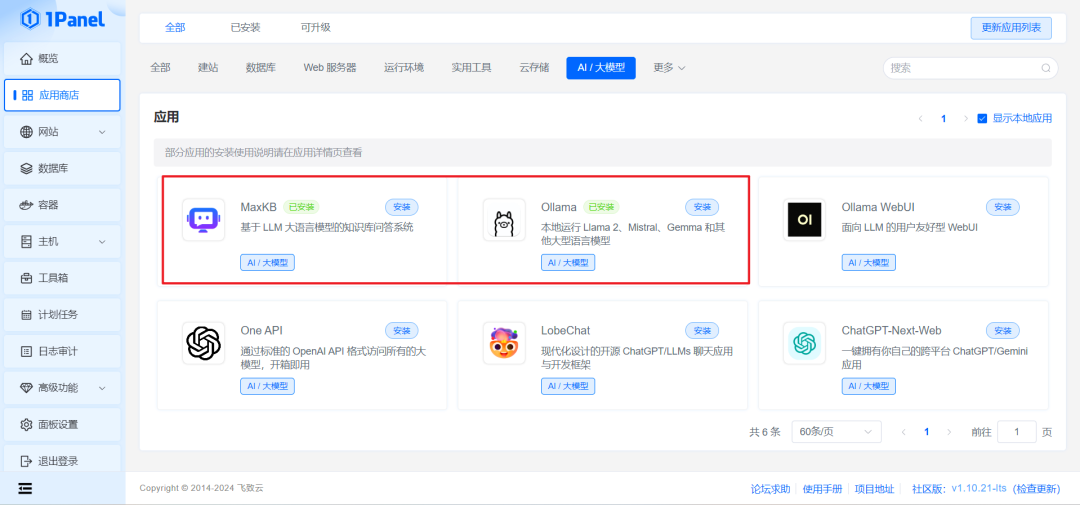Switch to the 已安装 tab

[245, 28]
